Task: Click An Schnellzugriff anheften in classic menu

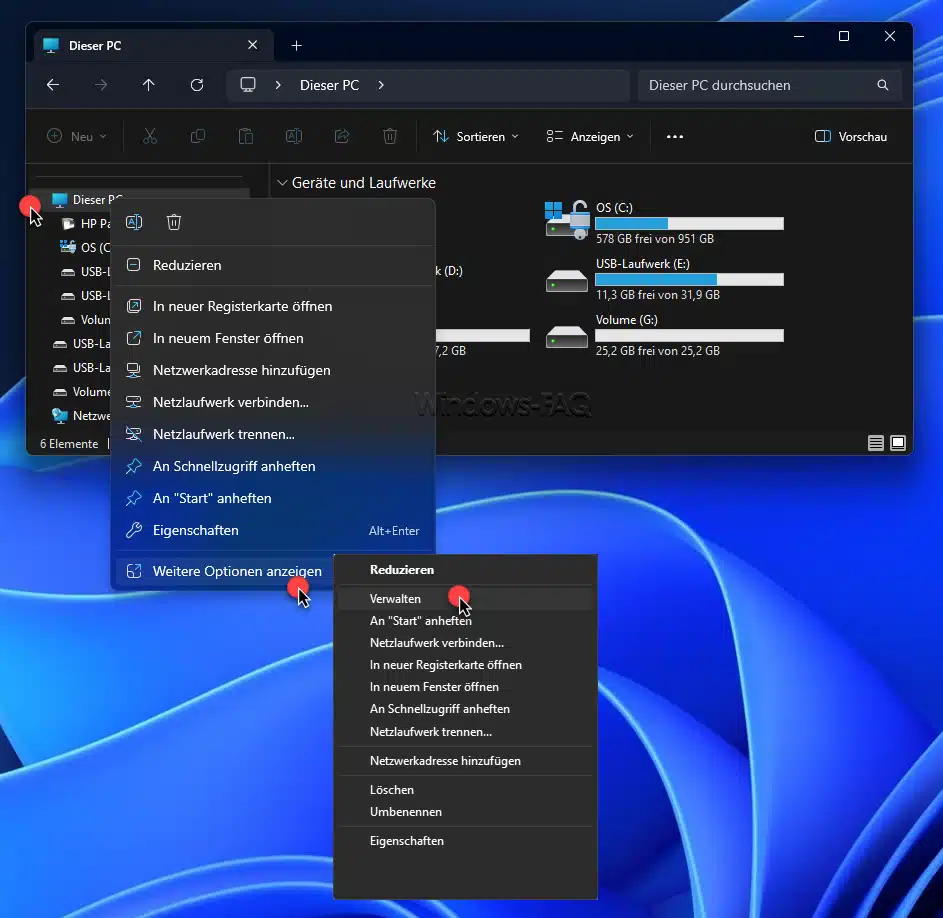Action: point(465,709)
